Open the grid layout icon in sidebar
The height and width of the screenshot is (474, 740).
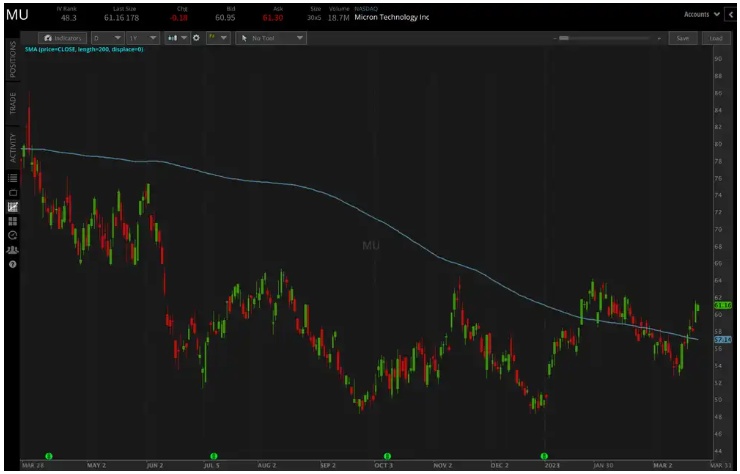tap(13, 221)
